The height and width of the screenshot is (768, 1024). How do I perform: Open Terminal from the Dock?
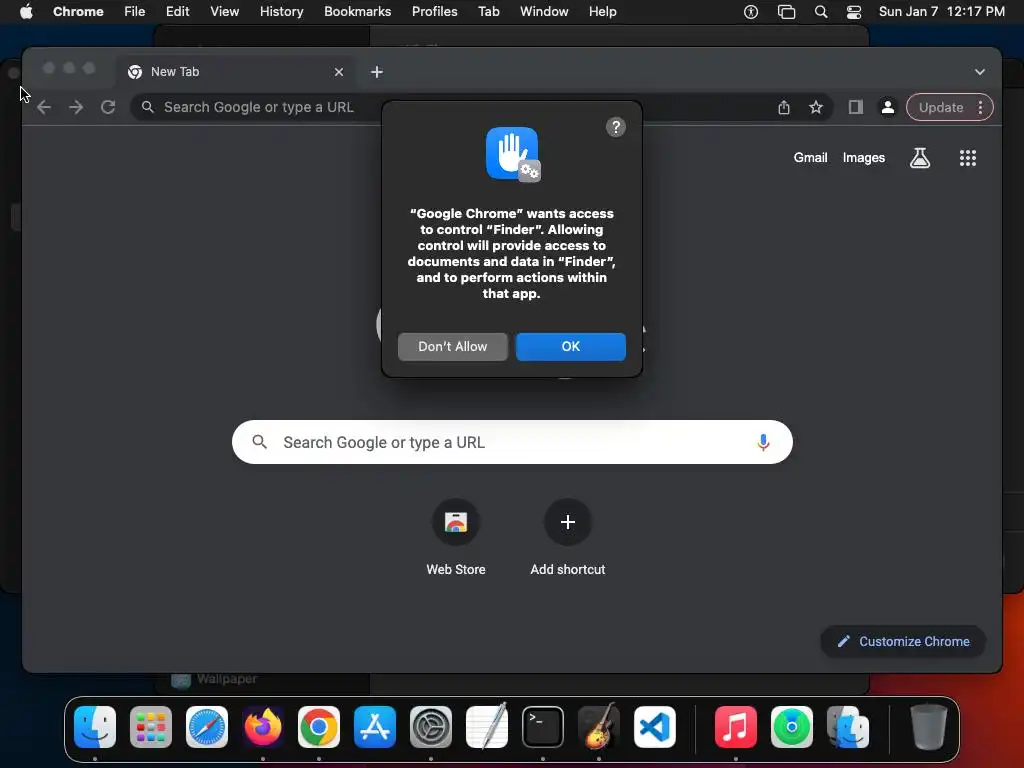tap(543, 727)
